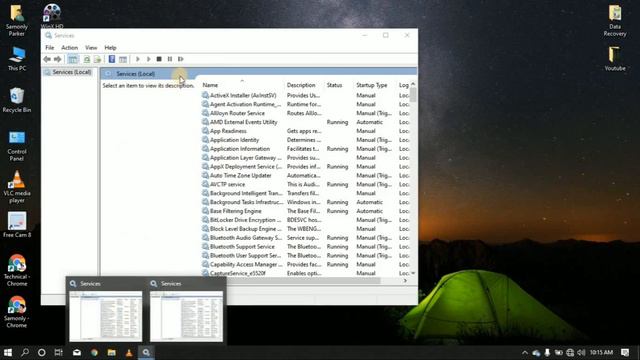Click the Back arrow in Services toolbar

pos(47,59)
